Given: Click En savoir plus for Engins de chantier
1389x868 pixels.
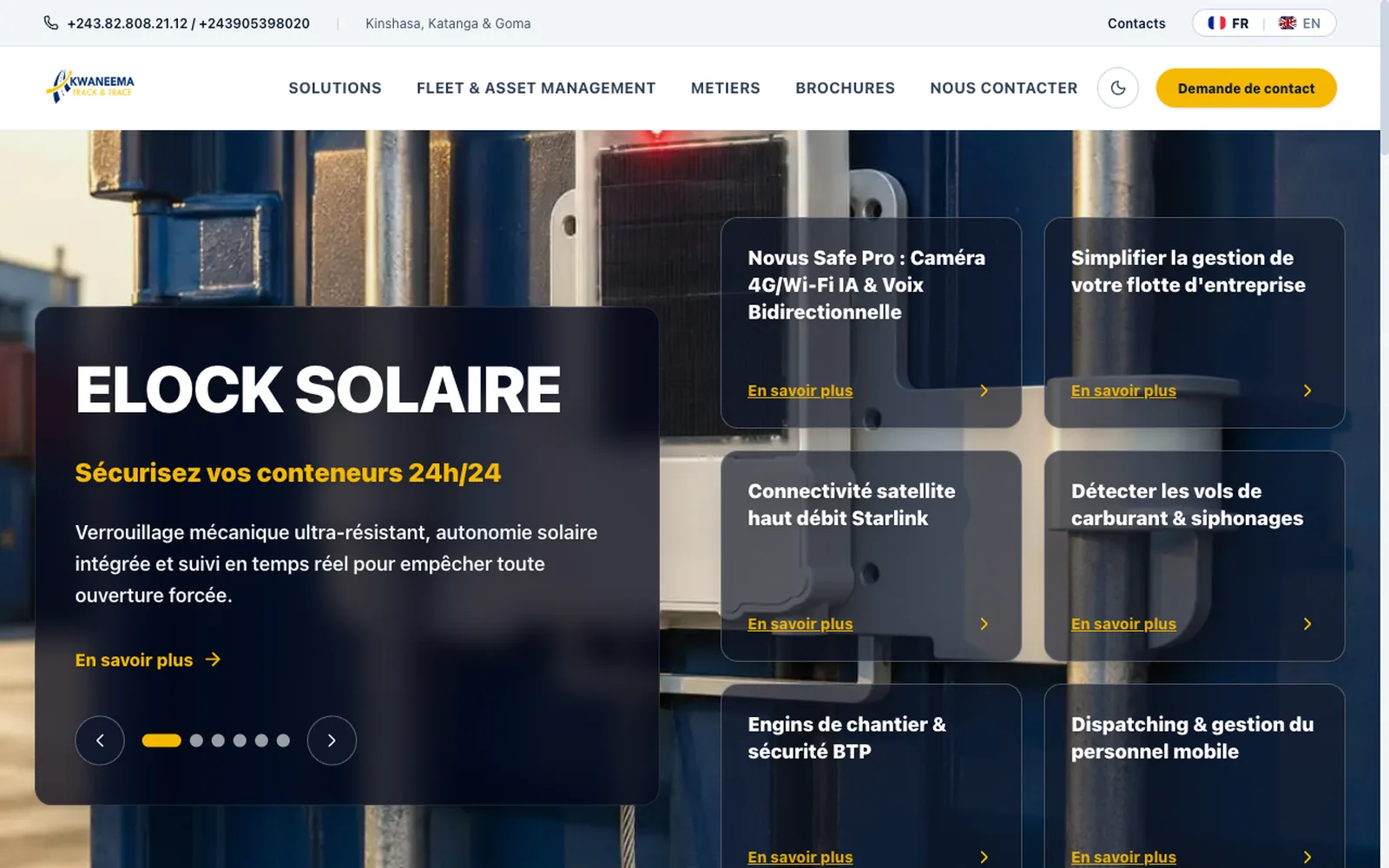Looking at the screenshot, I should [800, 857].
